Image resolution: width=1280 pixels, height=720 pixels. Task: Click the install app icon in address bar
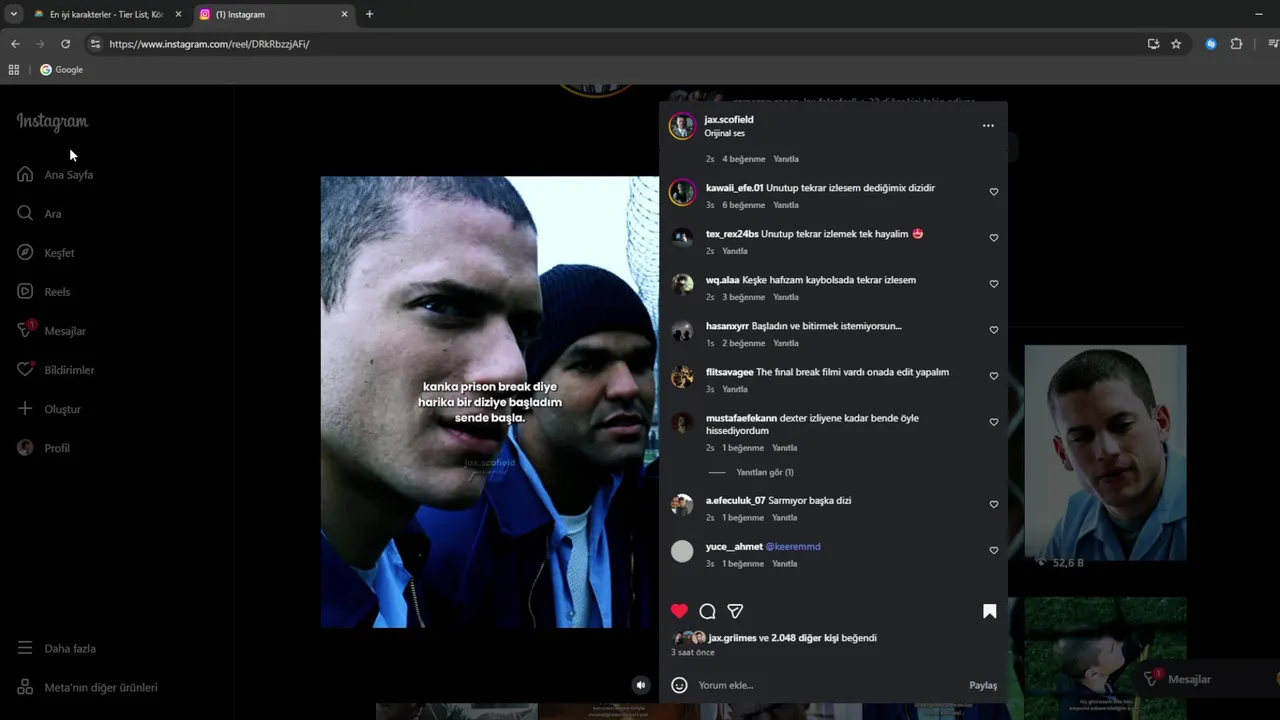coord(1153,44)
